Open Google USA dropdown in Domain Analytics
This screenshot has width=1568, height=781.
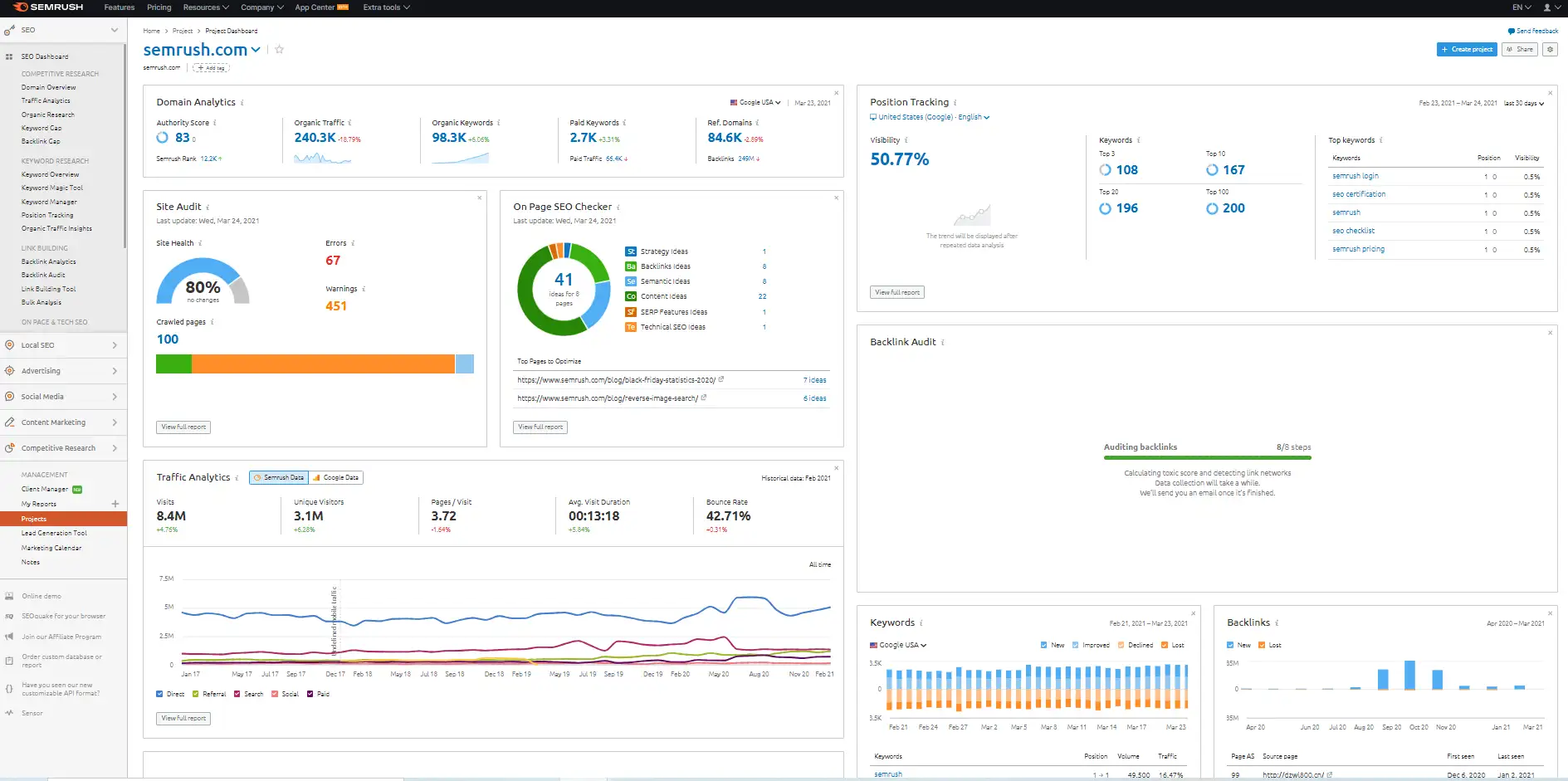pyautogui.click(x=755, y=103)
